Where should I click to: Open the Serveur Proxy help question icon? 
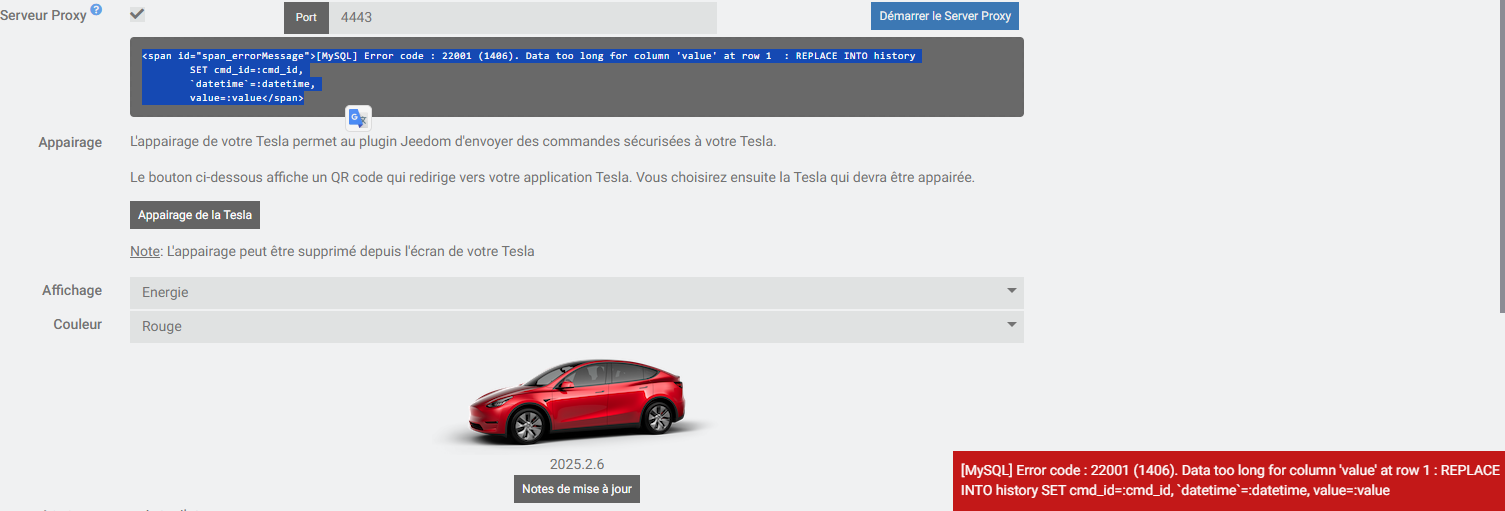click(97, 10)
